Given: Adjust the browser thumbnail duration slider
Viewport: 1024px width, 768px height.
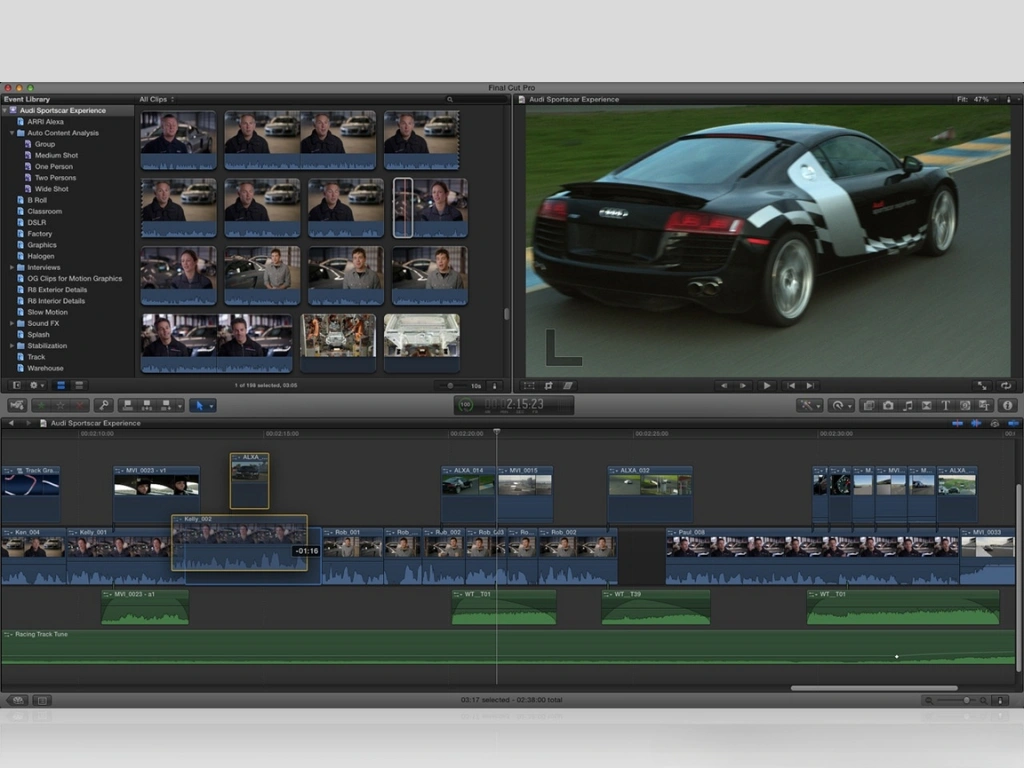Looking at the screenshot, I should [450, 386].
